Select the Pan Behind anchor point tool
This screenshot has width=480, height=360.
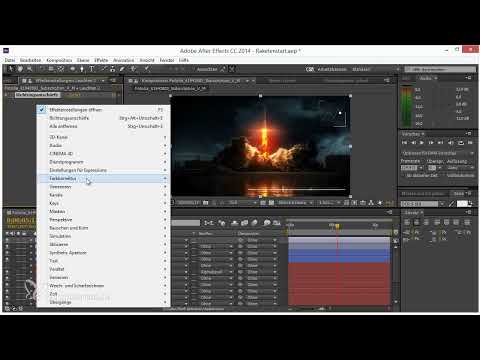click(61, 69)
